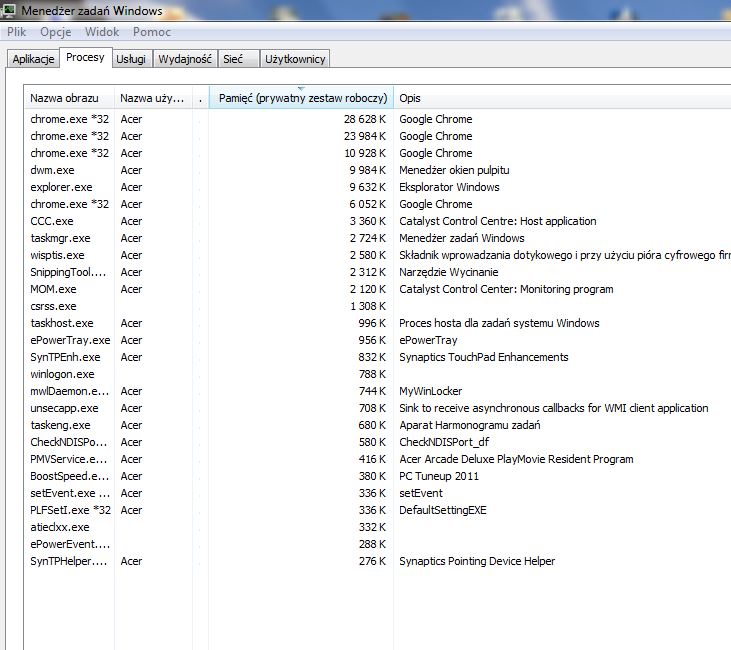Switch to the Usługi tab

coord(131,59)
